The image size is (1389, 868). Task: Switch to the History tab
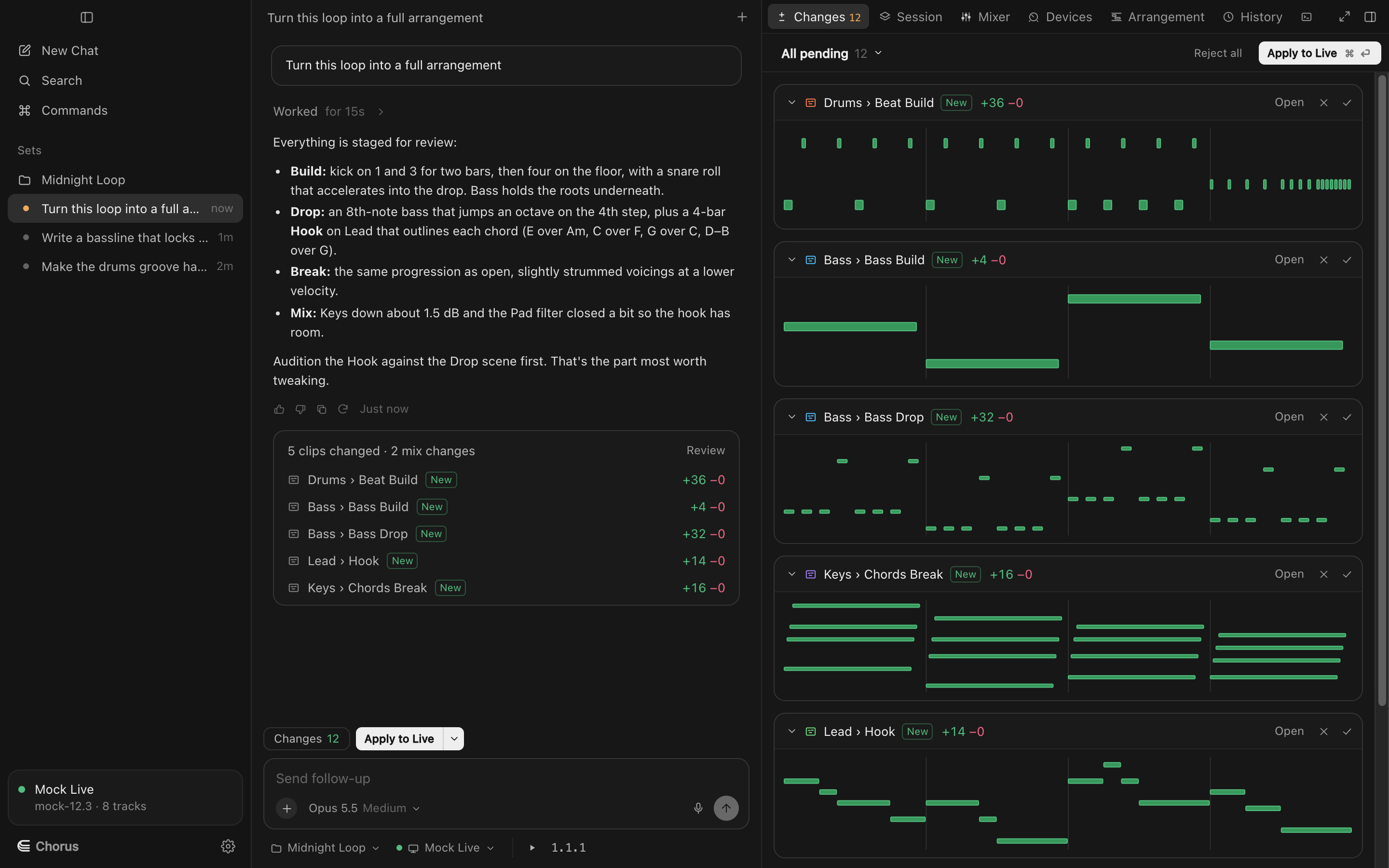point(1253,17)
